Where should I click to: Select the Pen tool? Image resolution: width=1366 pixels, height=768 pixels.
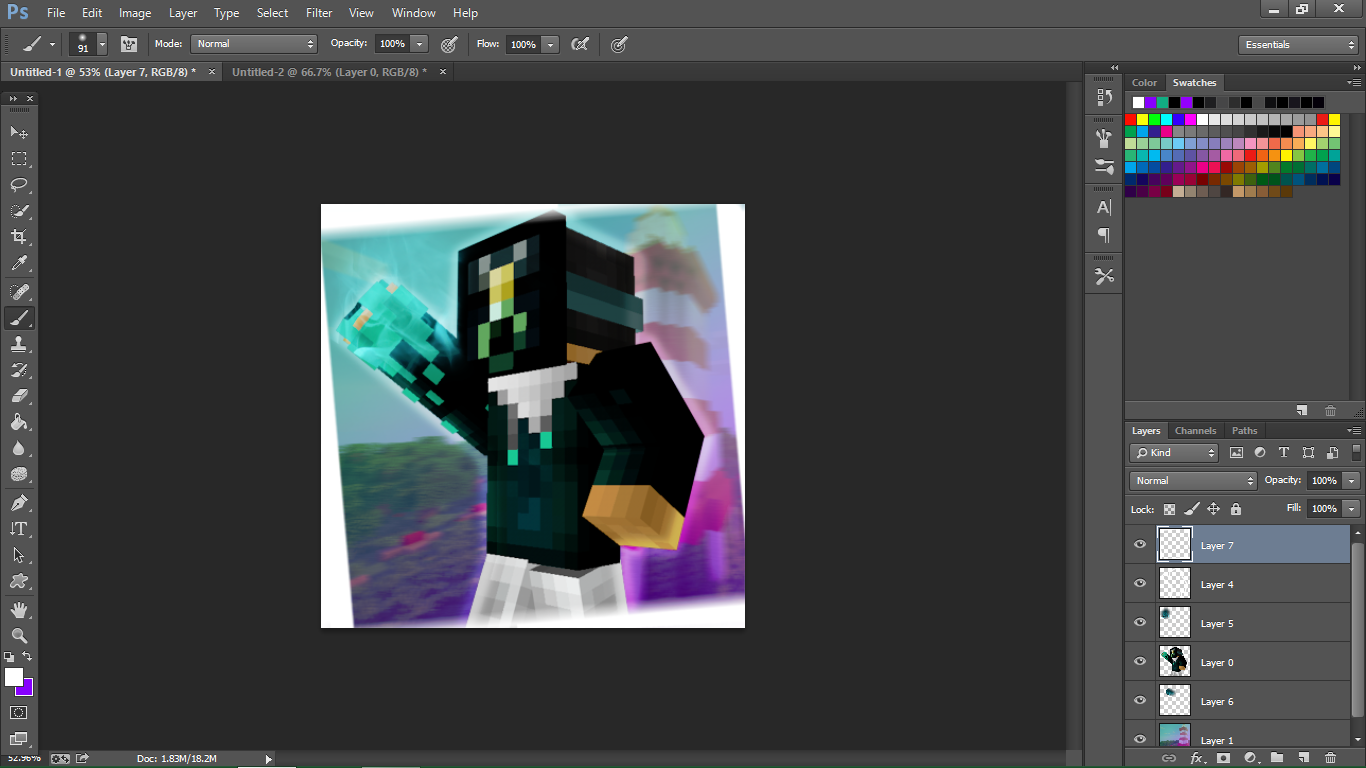[x=19, y=502]
